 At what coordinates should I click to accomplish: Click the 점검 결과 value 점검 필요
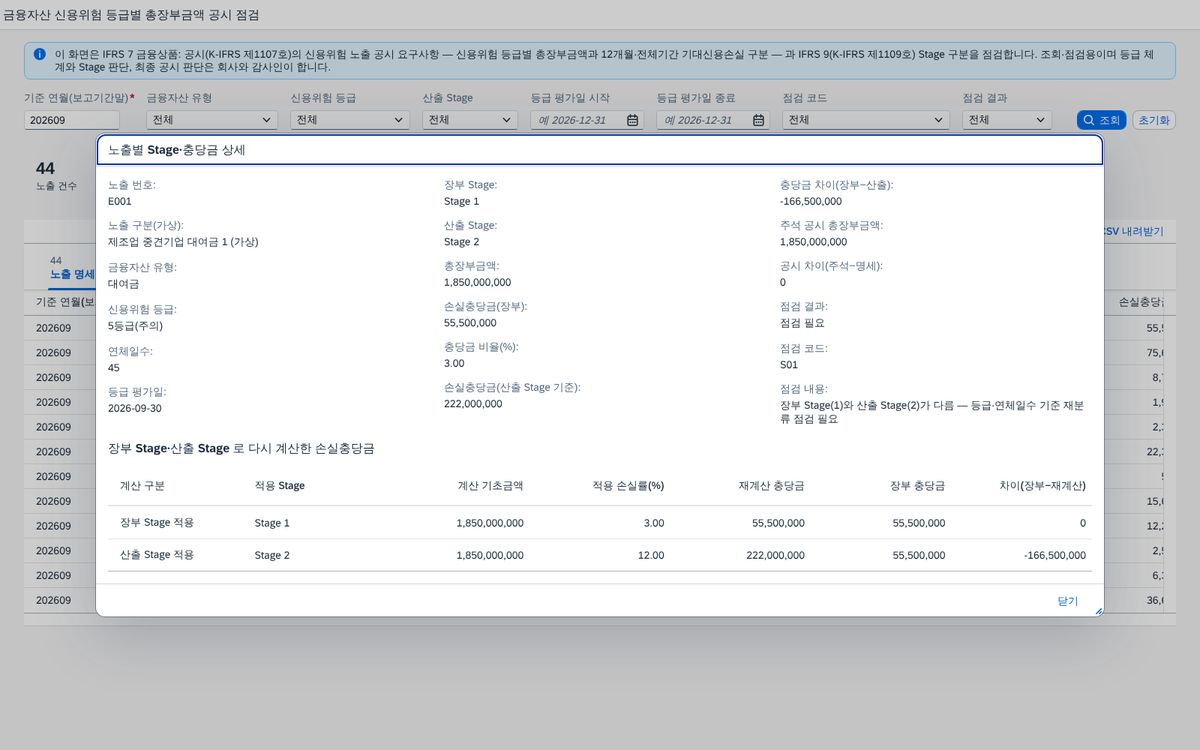pyautogui.click(x=802, y=323)
